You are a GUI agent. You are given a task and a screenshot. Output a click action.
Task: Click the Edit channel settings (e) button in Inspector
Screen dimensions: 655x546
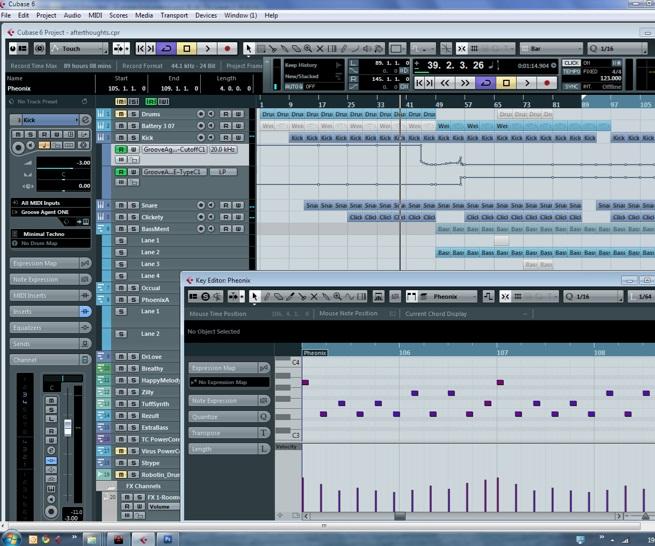click(85, 120)
